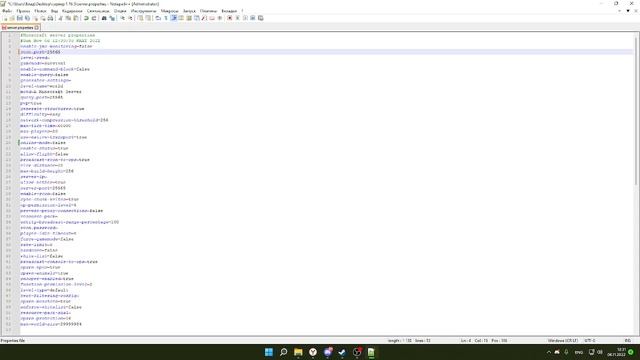Screen dimensions: 640x360
Task: Click the max-world-size=29999984 line
Action: point(51,324)
